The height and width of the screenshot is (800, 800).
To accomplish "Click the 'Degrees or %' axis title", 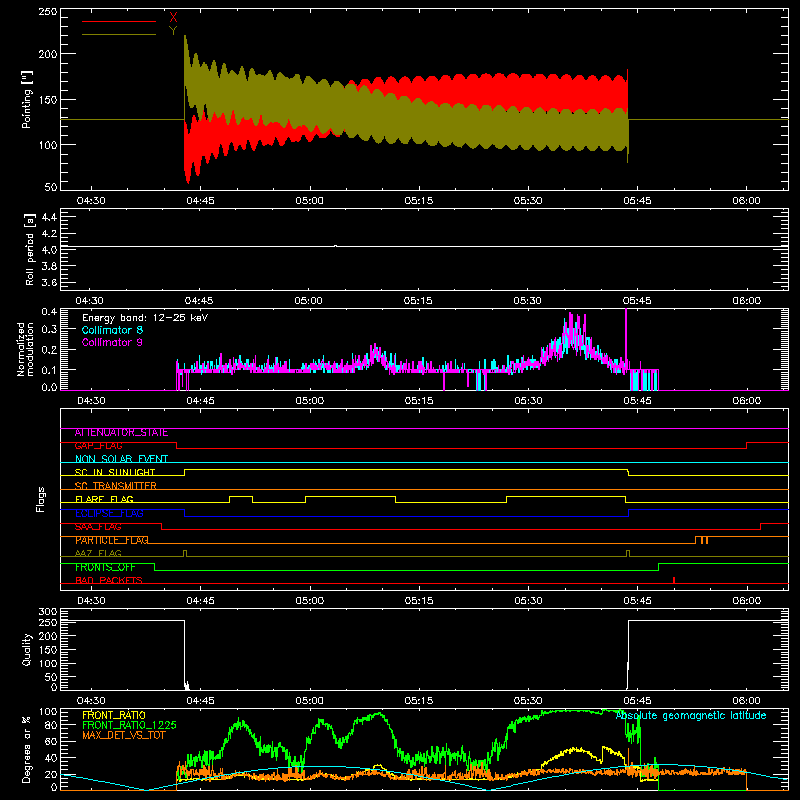I will 27,749.
